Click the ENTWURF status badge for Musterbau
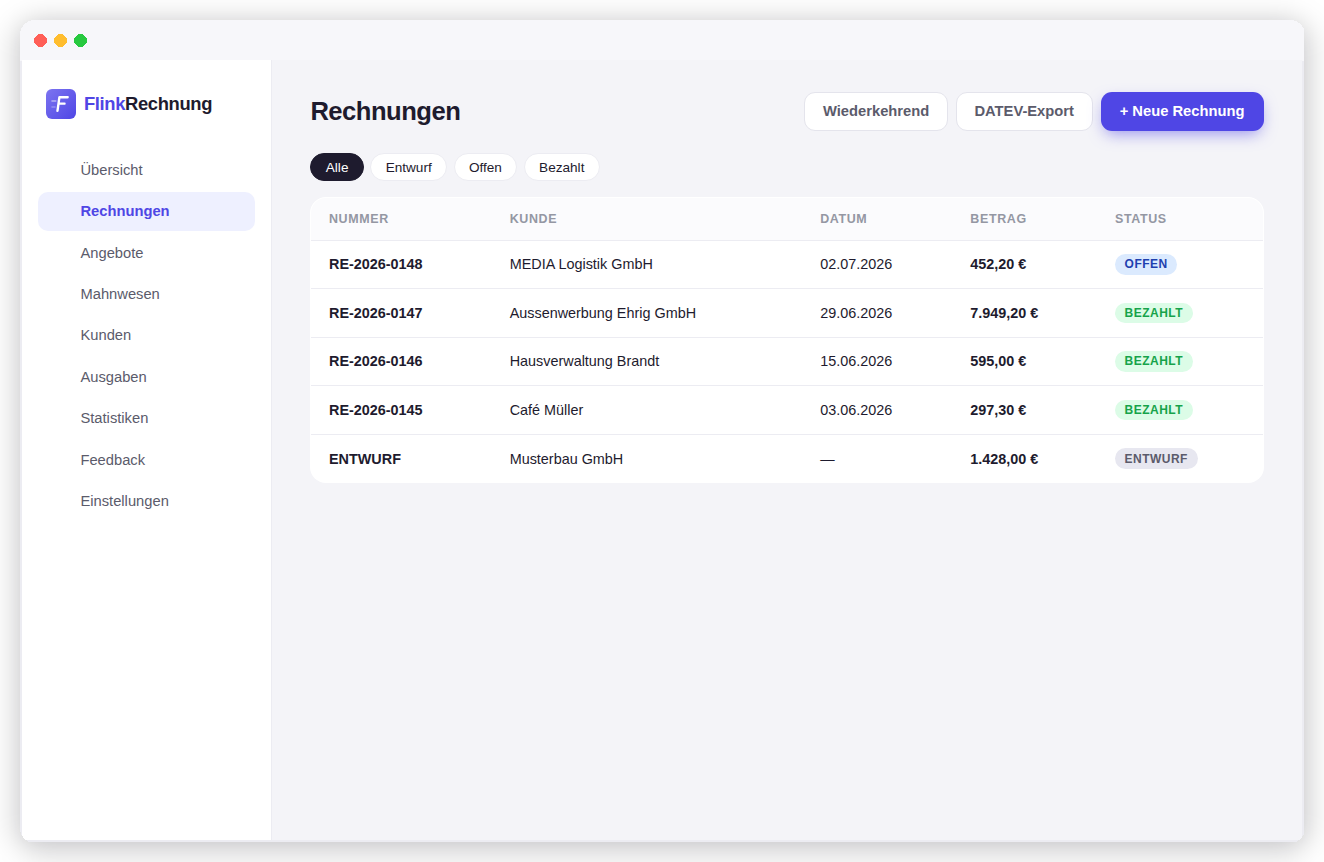Image resolution: width=1324 pixels, height=862 pixels. pyautogui.click(x=1156, y=459)
